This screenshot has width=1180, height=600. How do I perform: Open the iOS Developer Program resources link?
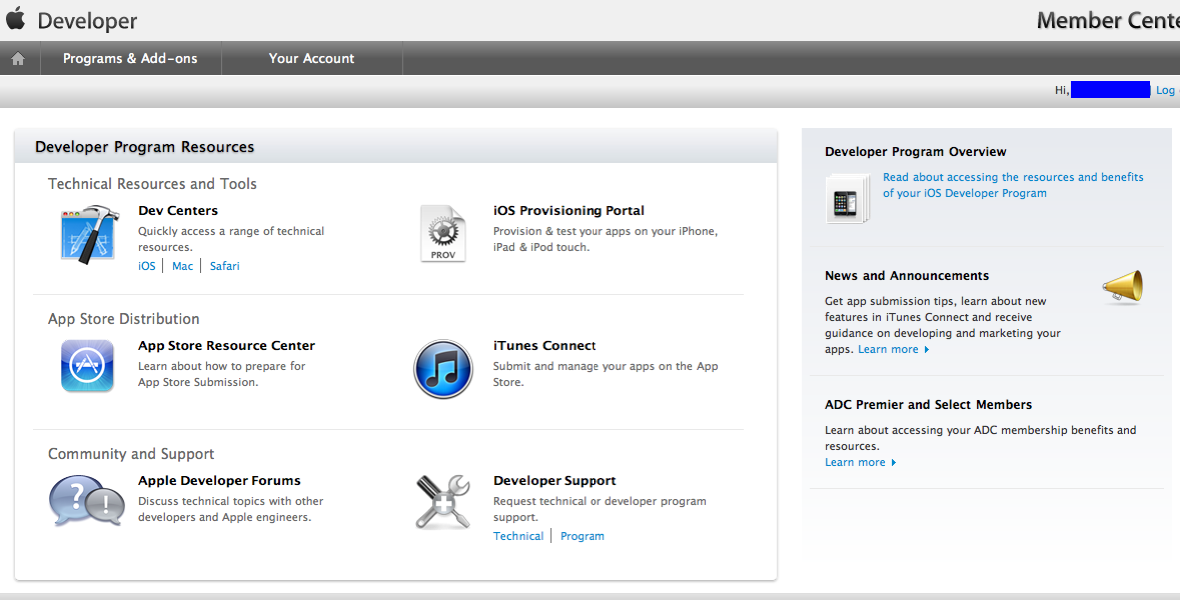click(x=1012, y=185)
